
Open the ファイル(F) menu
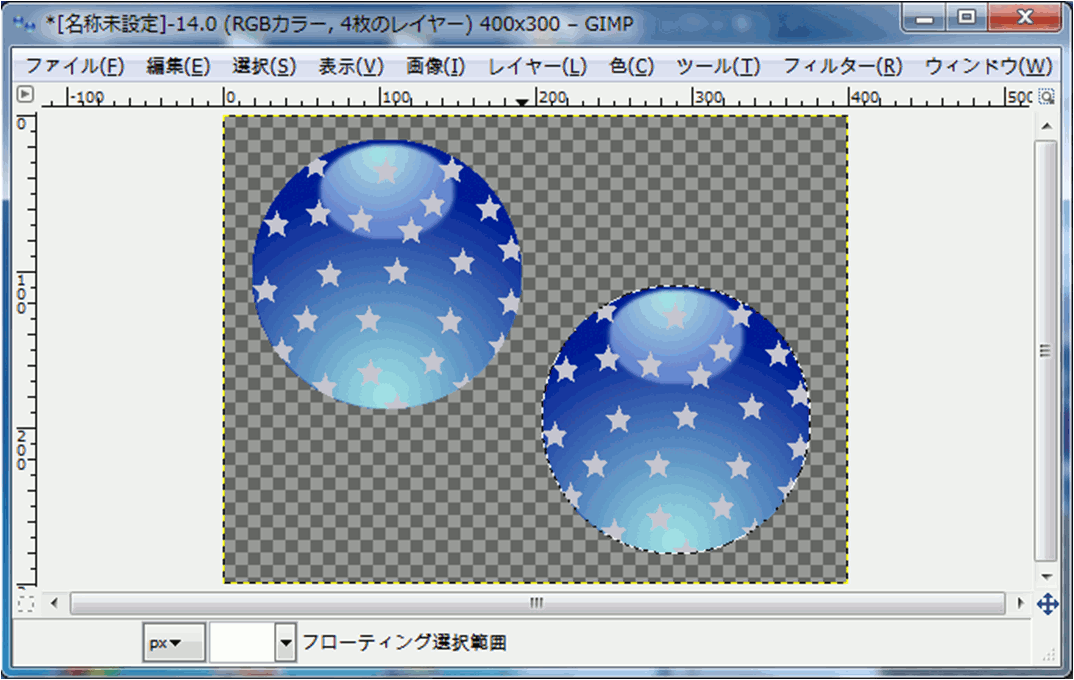click(74, 67)
